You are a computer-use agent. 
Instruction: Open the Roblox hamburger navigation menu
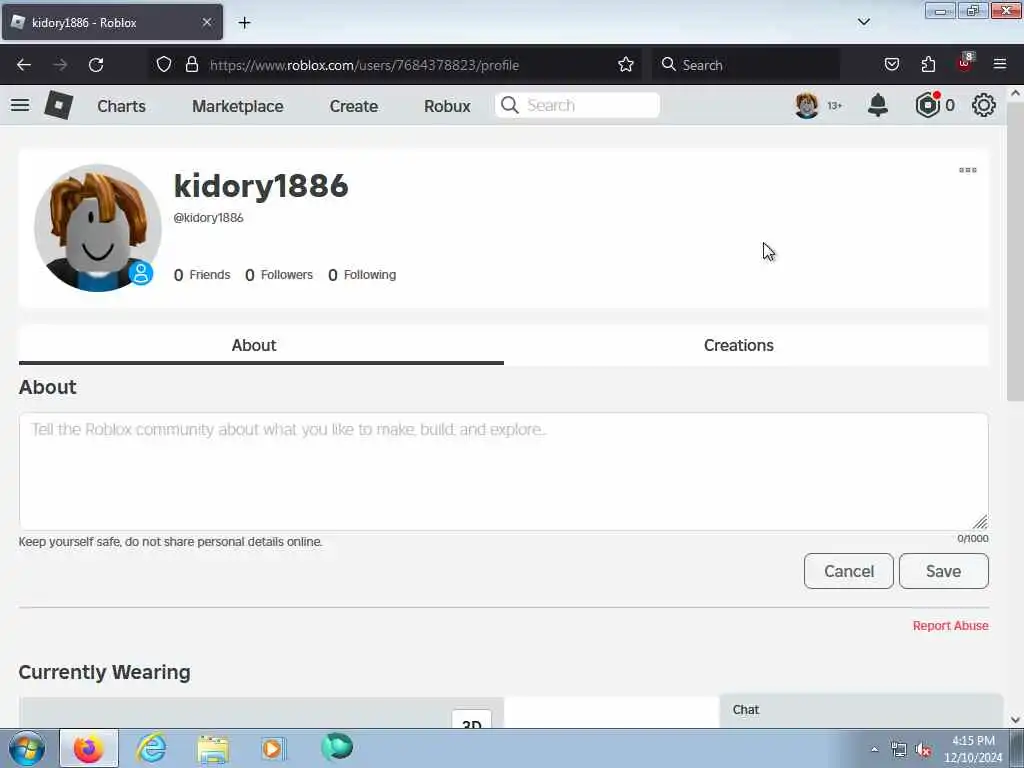point(20,105)
